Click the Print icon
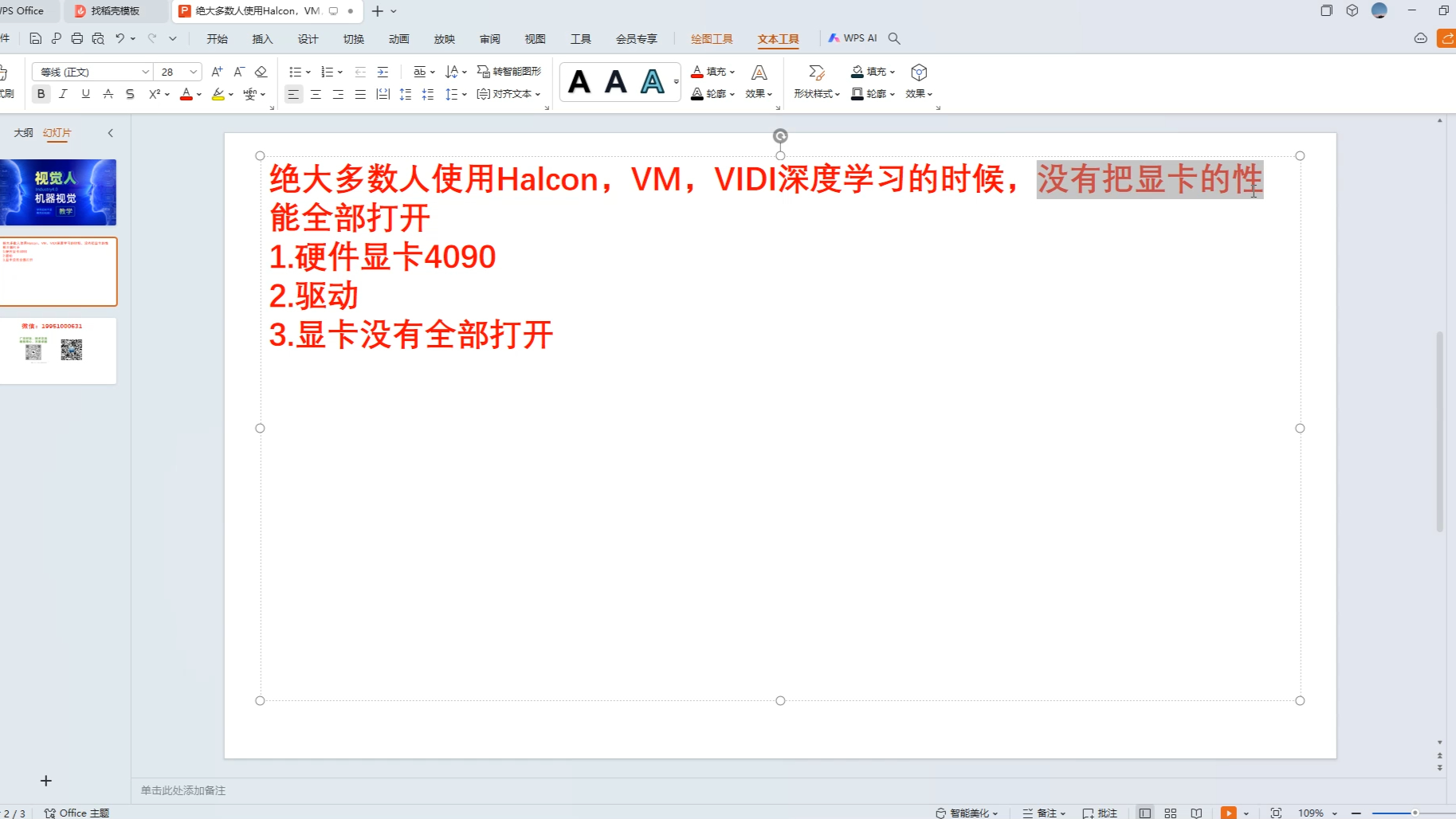 coord(77,38)
